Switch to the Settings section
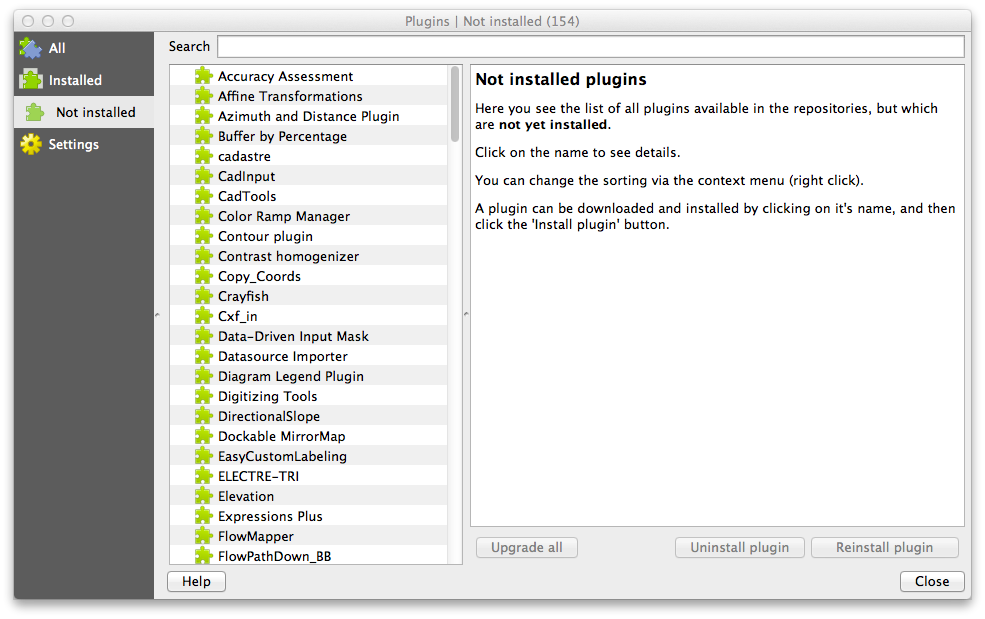The width and height of the screenshot is (985, 619). (65, 144)
